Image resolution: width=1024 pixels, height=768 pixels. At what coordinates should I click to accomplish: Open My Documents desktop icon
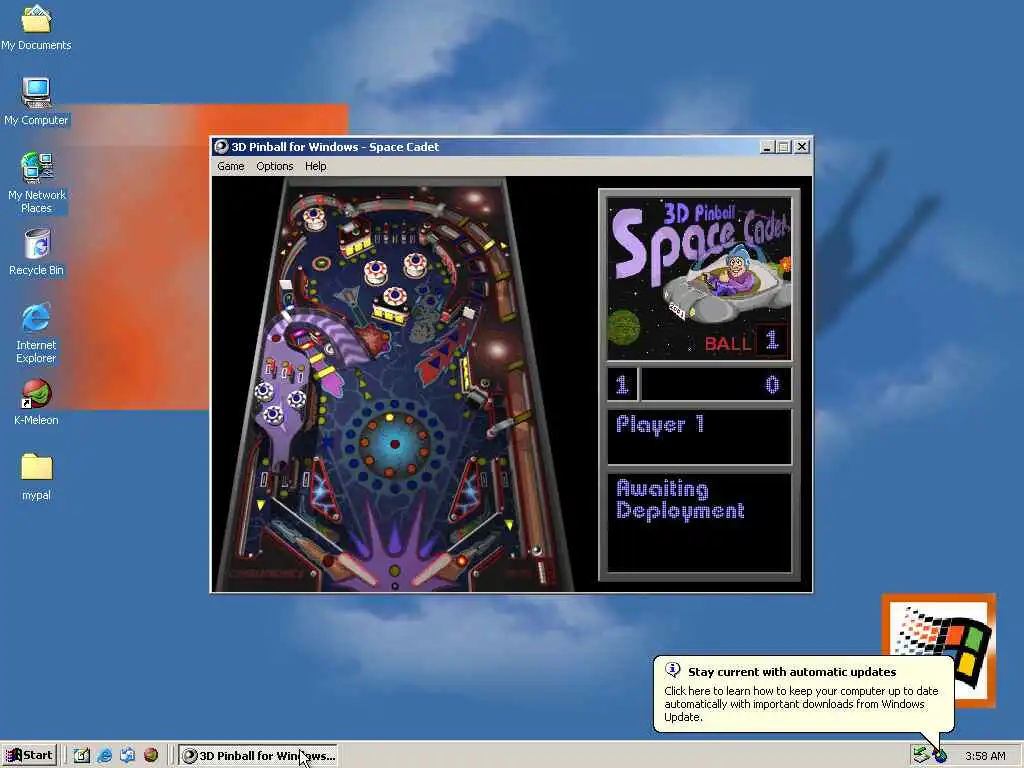click(36, 27)
